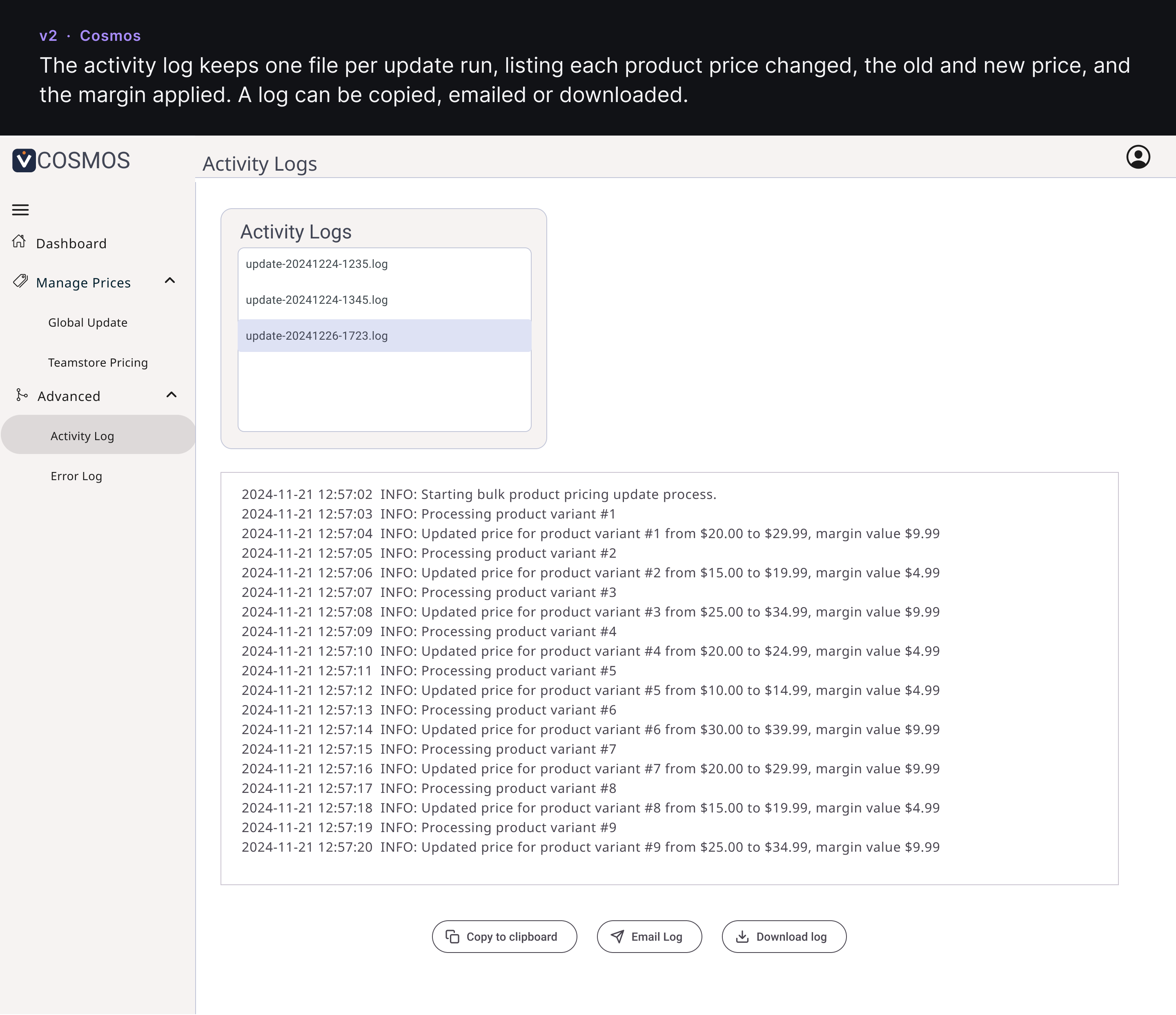Open Teamstore Pricing page
The width and height of the screenshot is (1176, 1015).
click(98, 363)
